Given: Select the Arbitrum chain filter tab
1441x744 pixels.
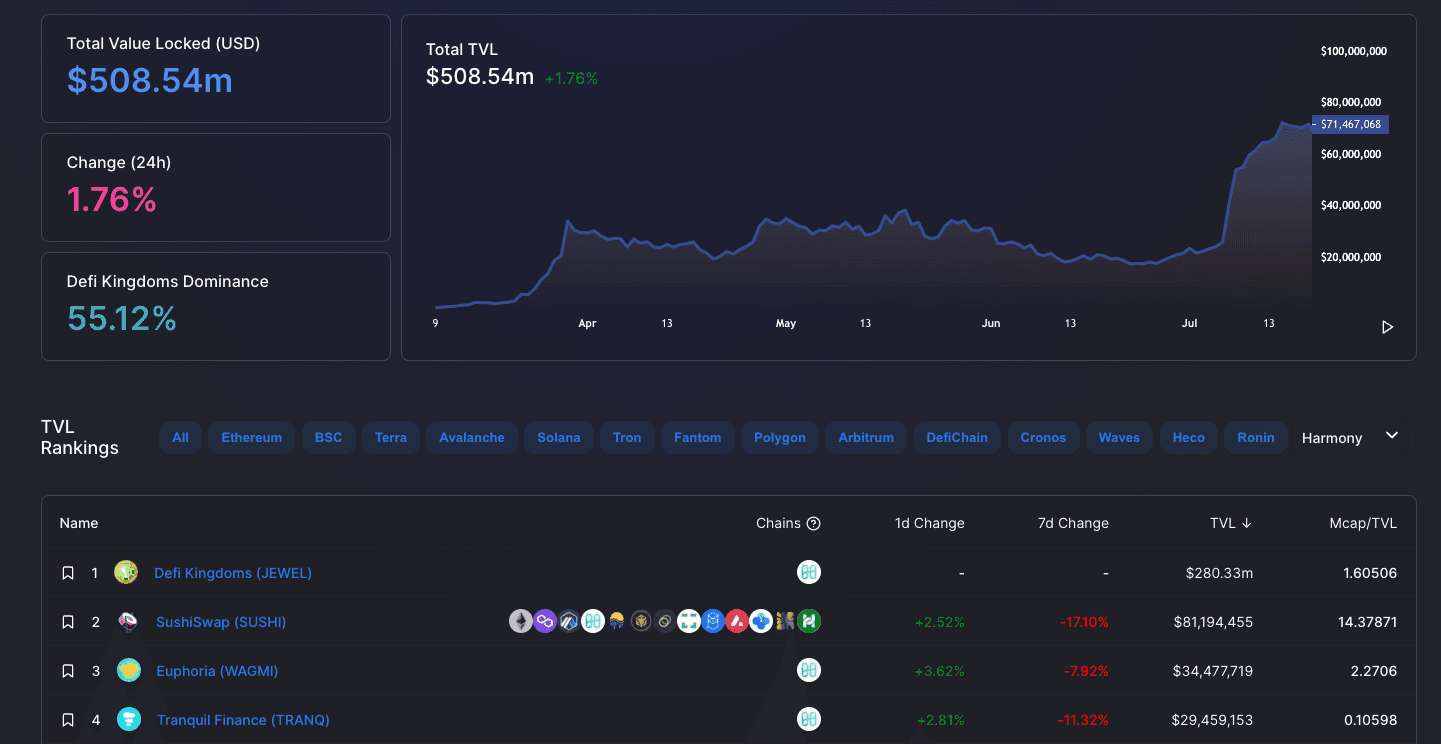Looking at the screenshot, I should [866, 438].
